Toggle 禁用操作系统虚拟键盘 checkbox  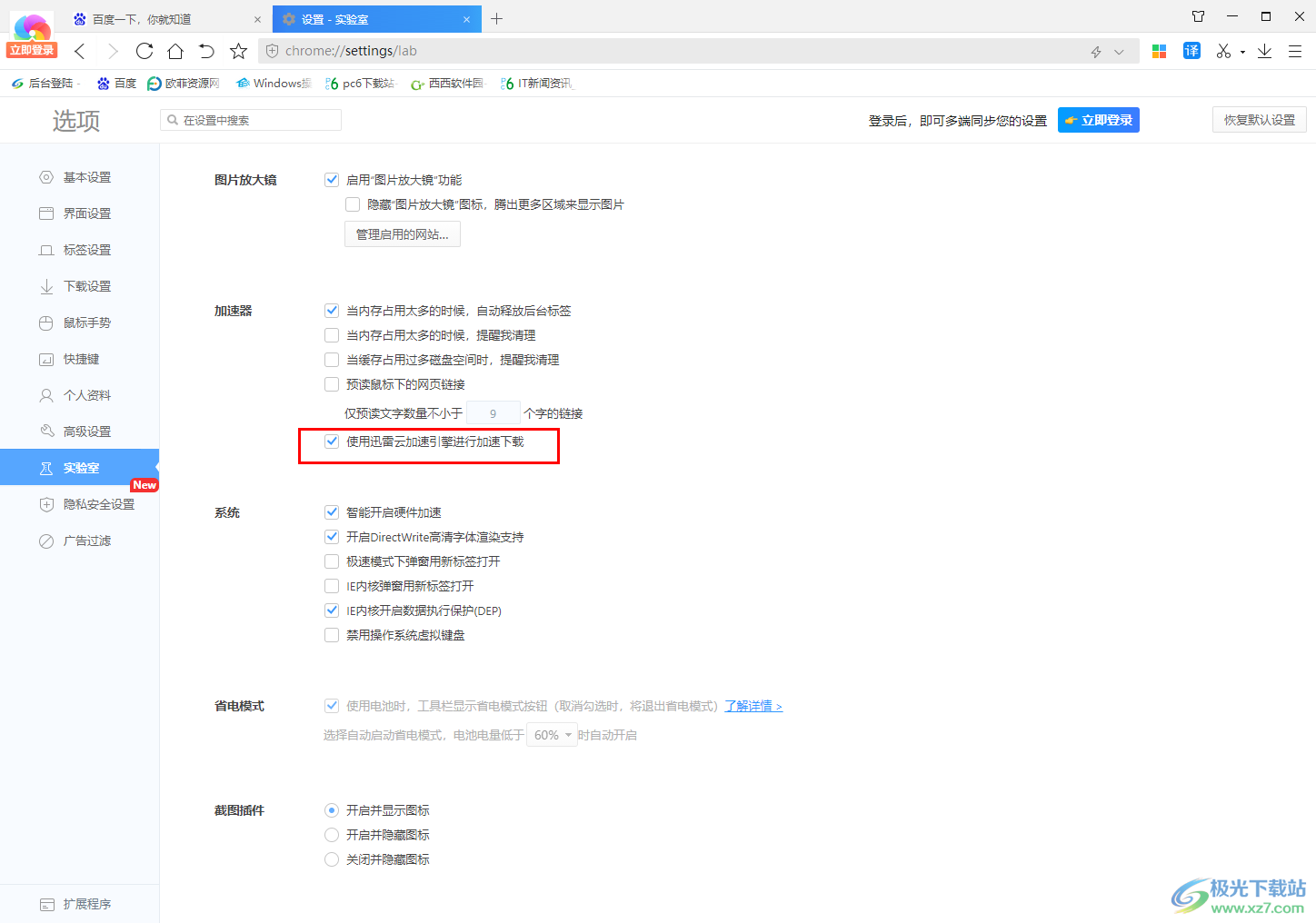[332, 635]
